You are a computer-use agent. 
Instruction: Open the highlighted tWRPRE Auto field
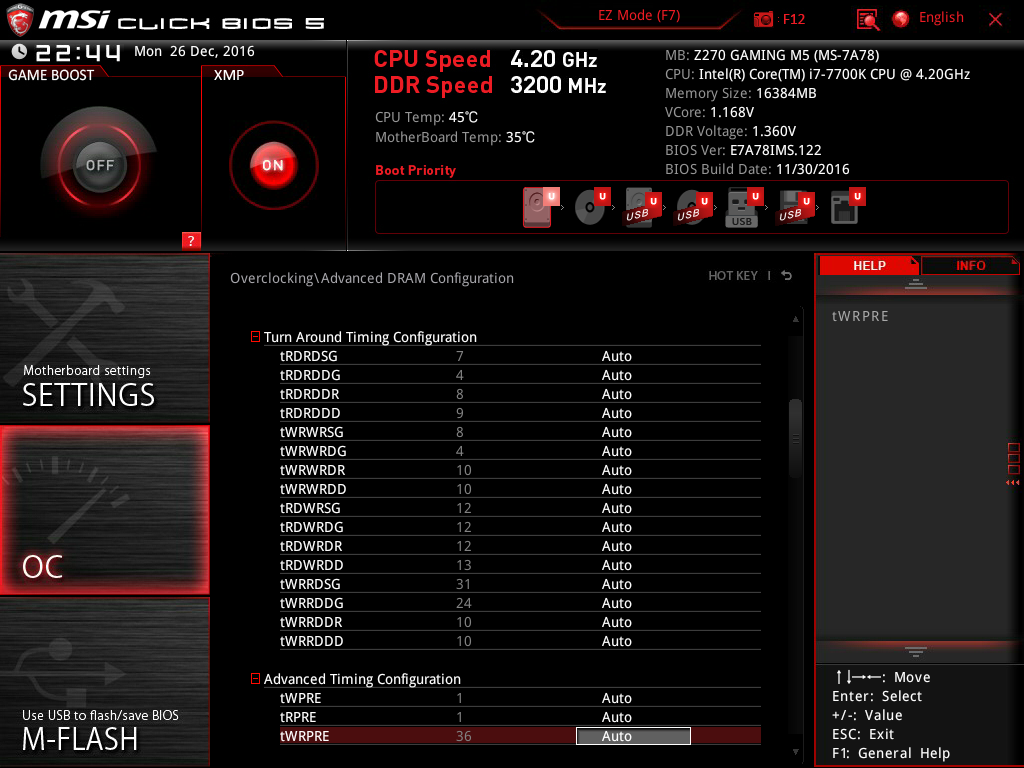633,736
